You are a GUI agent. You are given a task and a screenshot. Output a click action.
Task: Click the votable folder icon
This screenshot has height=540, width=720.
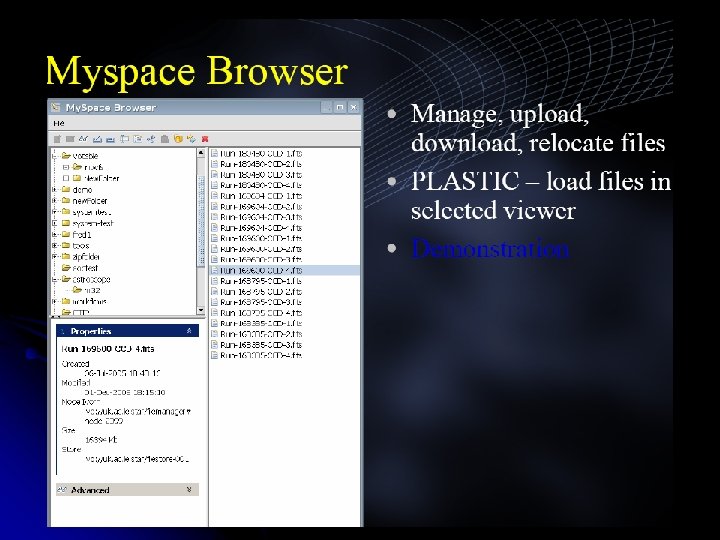click(x=66, y=156)
